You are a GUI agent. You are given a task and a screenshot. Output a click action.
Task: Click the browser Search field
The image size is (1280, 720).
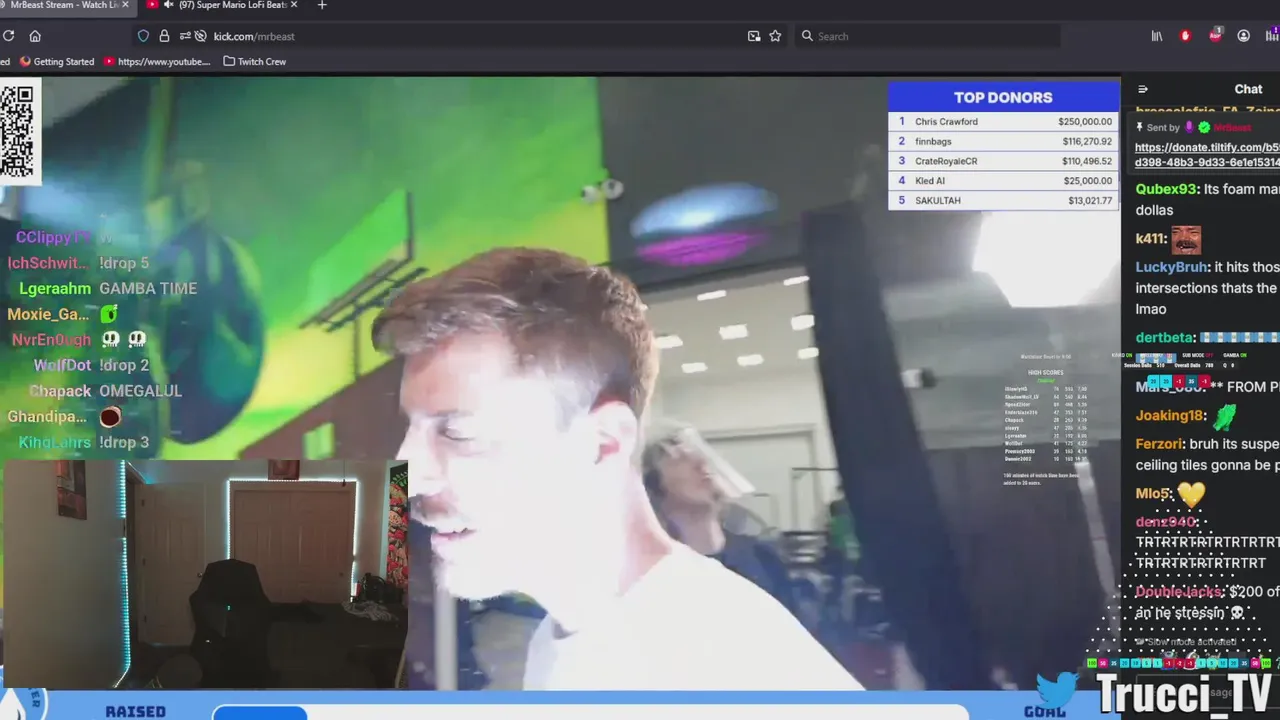pos(928,36)
